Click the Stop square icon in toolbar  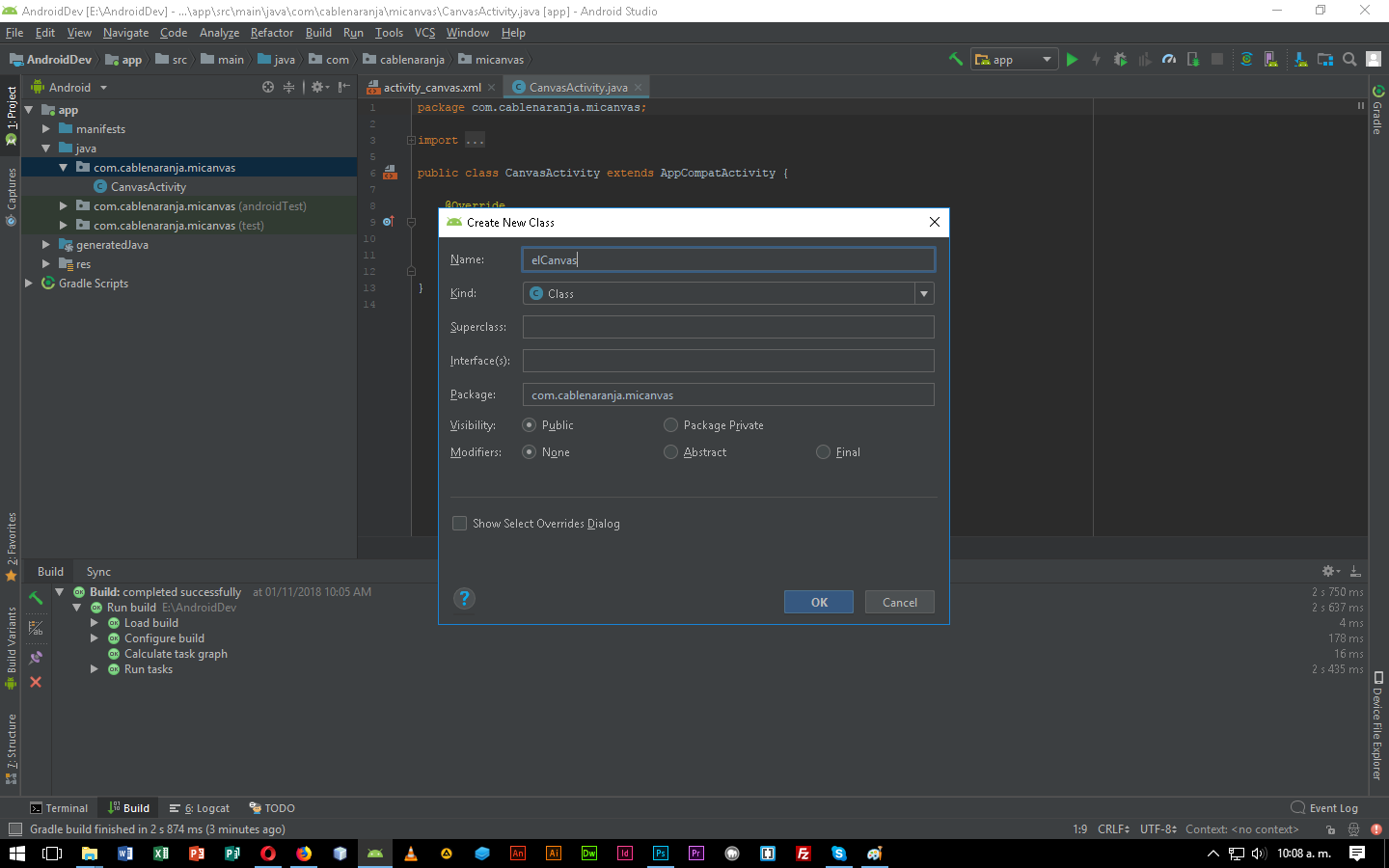[1217, 59]
